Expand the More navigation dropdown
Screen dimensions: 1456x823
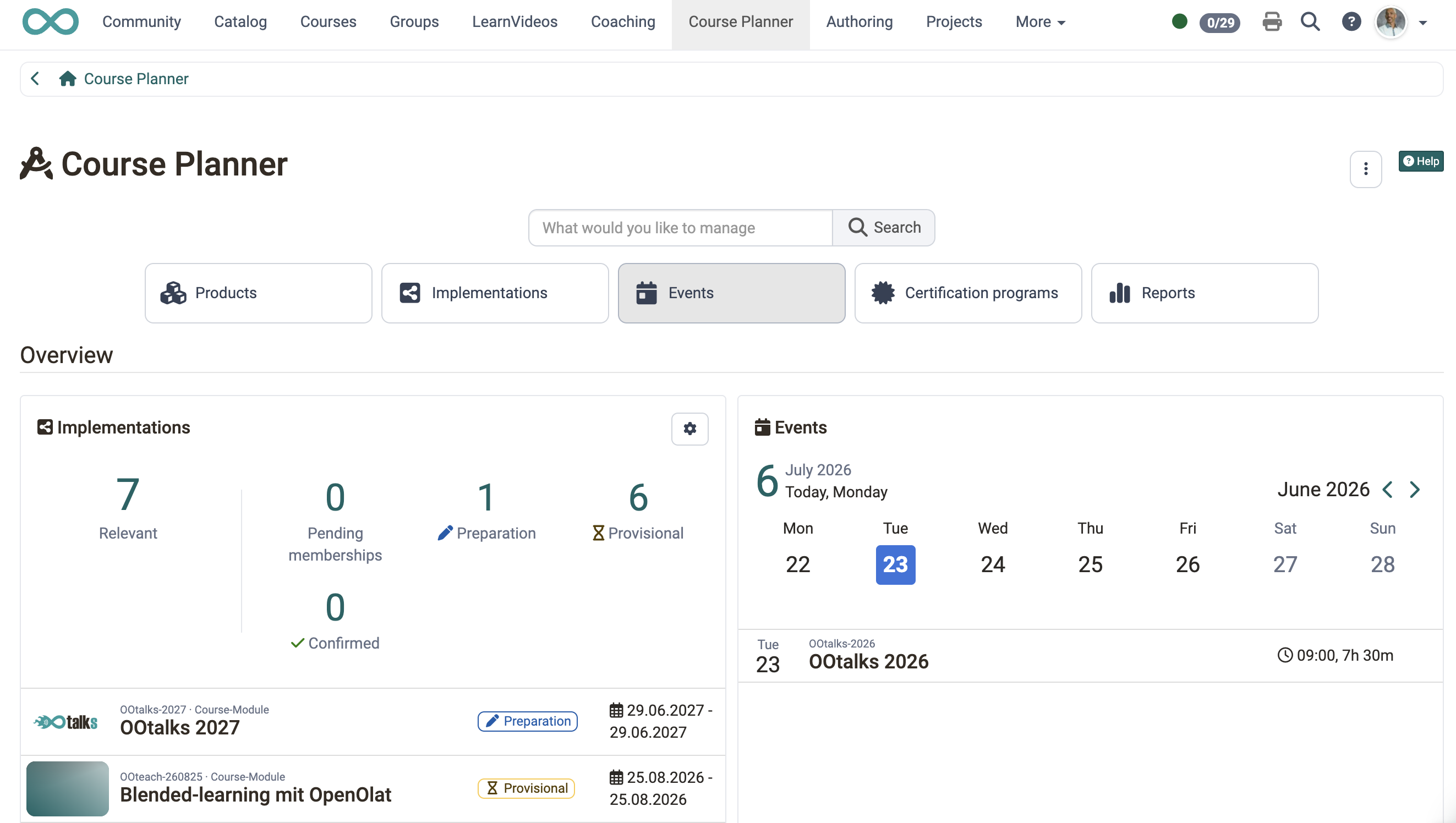point(1040,22)
